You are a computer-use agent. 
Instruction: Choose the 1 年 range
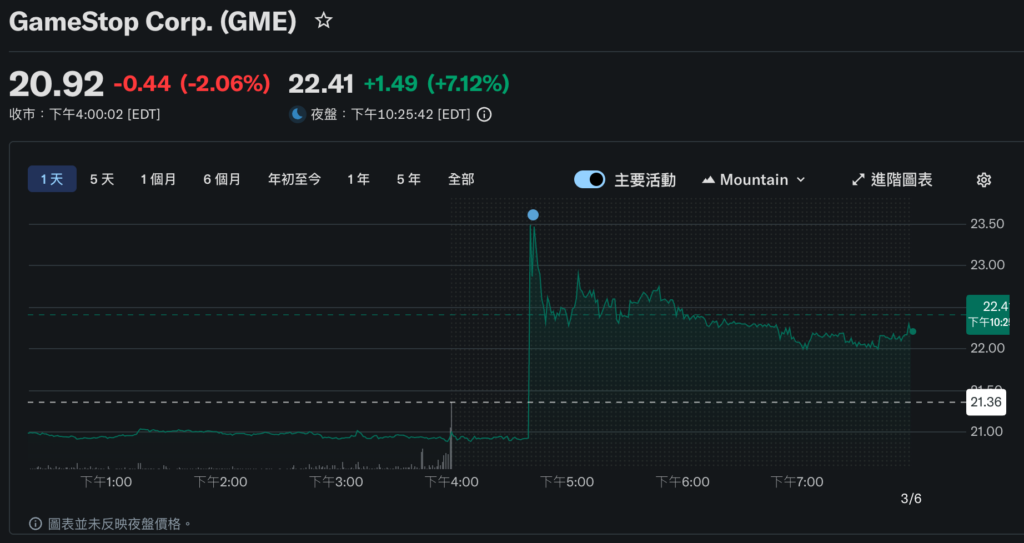click(359, 179)
